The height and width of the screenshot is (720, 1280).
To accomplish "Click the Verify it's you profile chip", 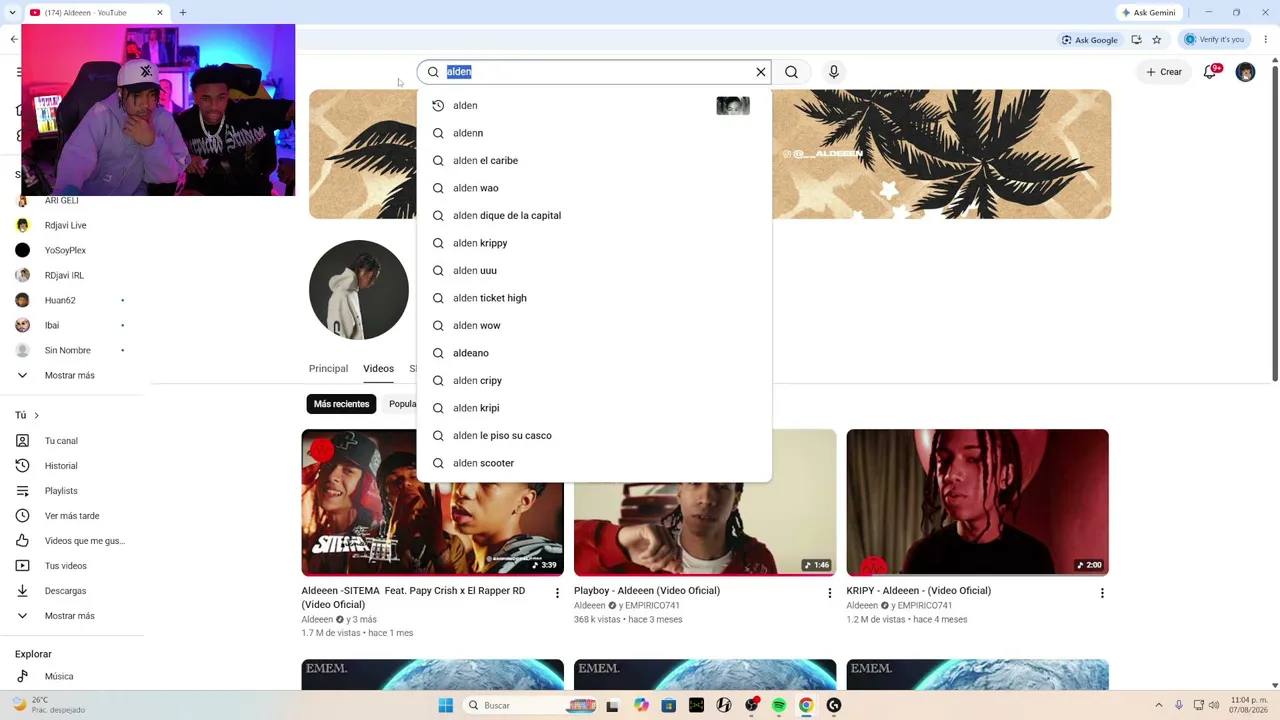I will (1214, 40).
